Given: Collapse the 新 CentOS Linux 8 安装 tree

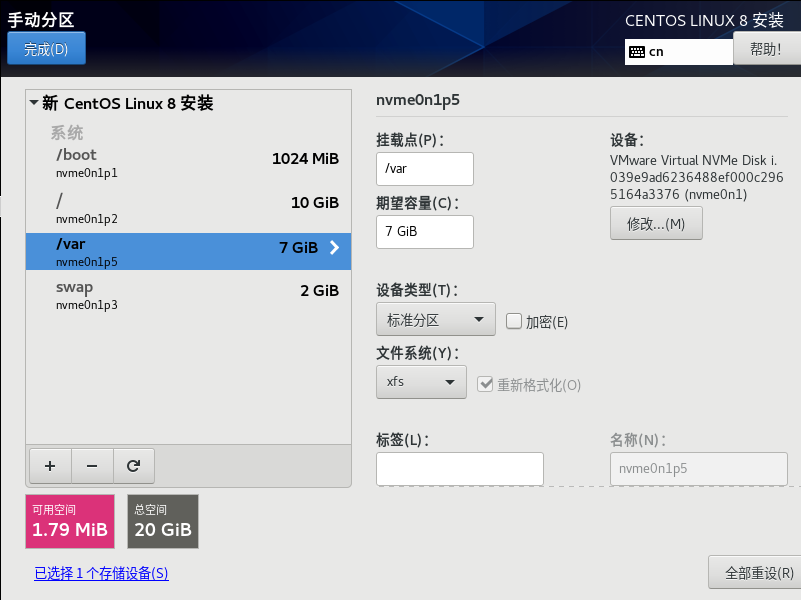Looking at the screenshot, I should point(34,103).
